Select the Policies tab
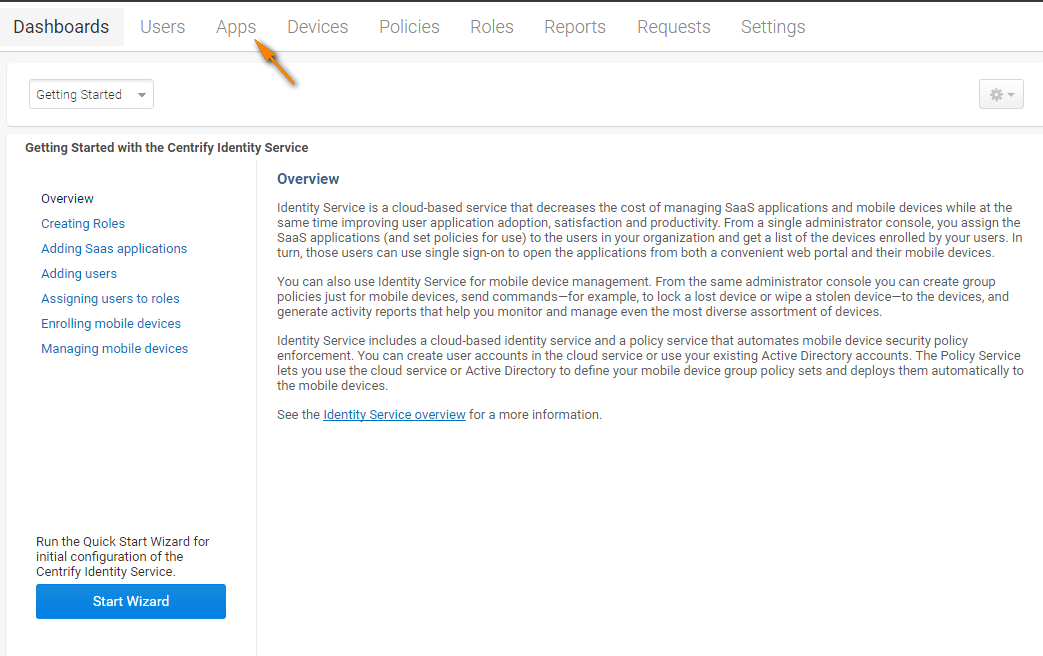Screen dimensions: 1043x656 pos(409,27)
